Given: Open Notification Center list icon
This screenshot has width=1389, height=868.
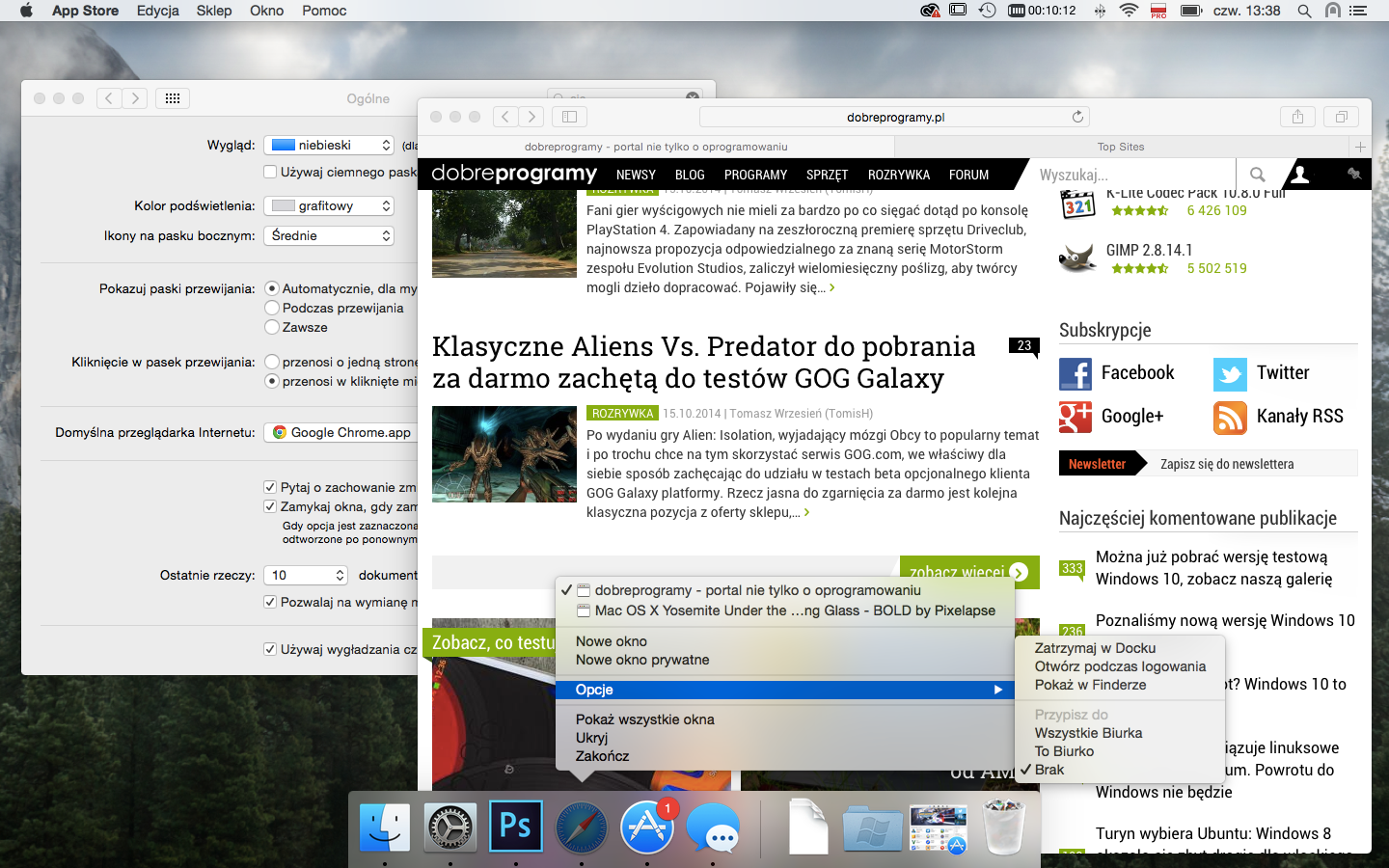Looking at the screenshot, I should click(1358, 11).
